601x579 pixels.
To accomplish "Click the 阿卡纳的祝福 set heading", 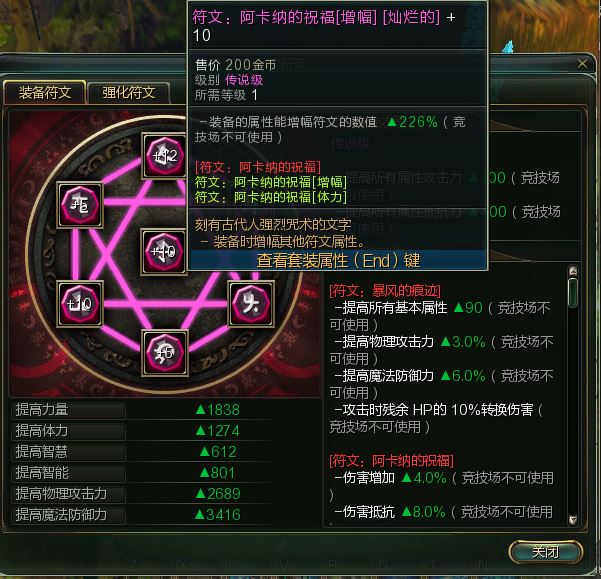I will [x=391, y=461].
